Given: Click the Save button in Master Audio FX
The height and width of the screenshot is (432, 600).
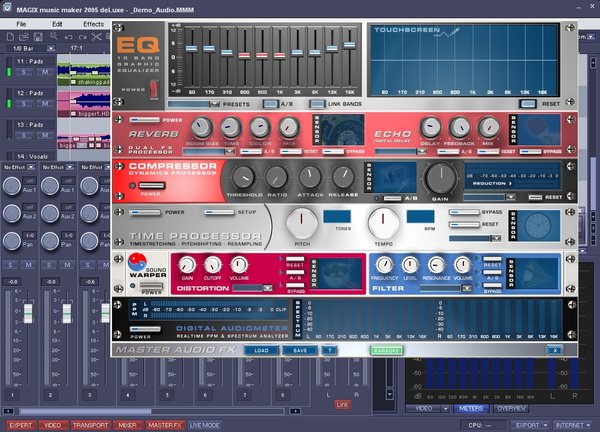Looking at the screenshot, I should pos(300,350).
